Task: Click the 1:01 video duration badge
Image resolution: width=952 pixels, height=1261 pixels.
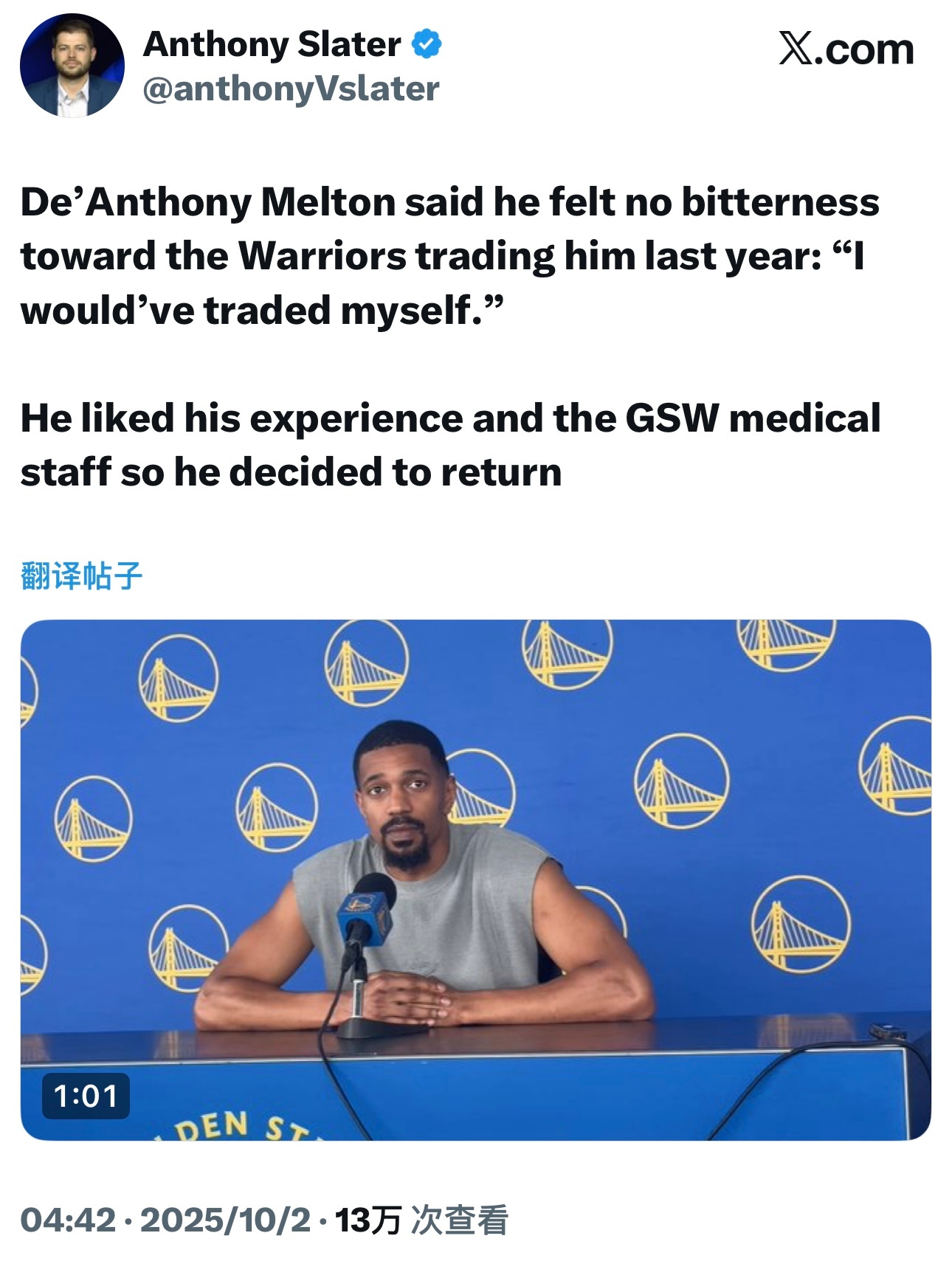Action: tap(86, 1096)
